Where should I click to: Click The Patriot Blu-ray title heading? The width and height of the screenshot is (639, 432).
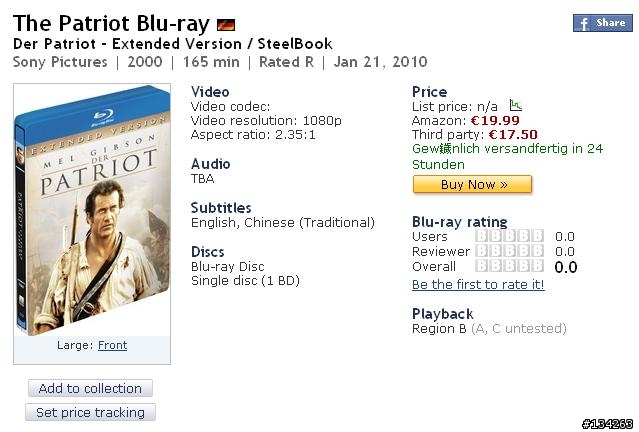pyautogui.click(x=111, y=24)
